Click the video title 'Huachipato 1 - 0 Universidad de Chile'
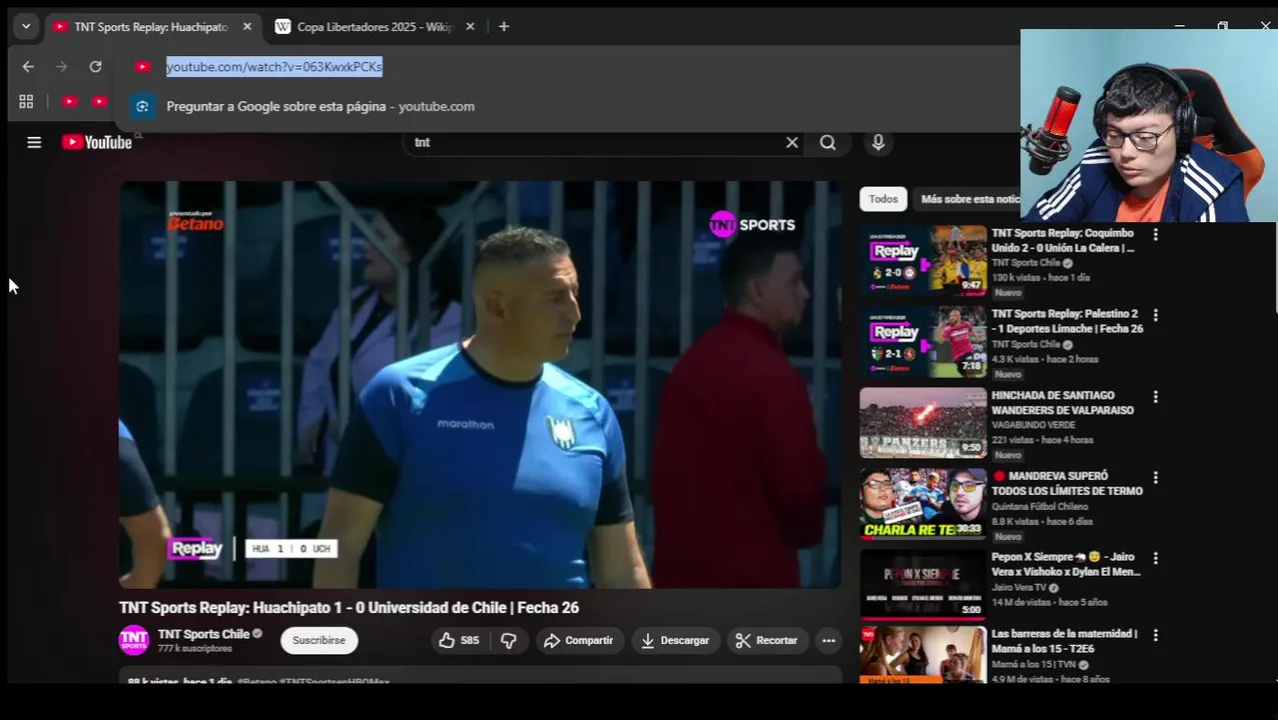1278x720 pixels. point(349,608)
